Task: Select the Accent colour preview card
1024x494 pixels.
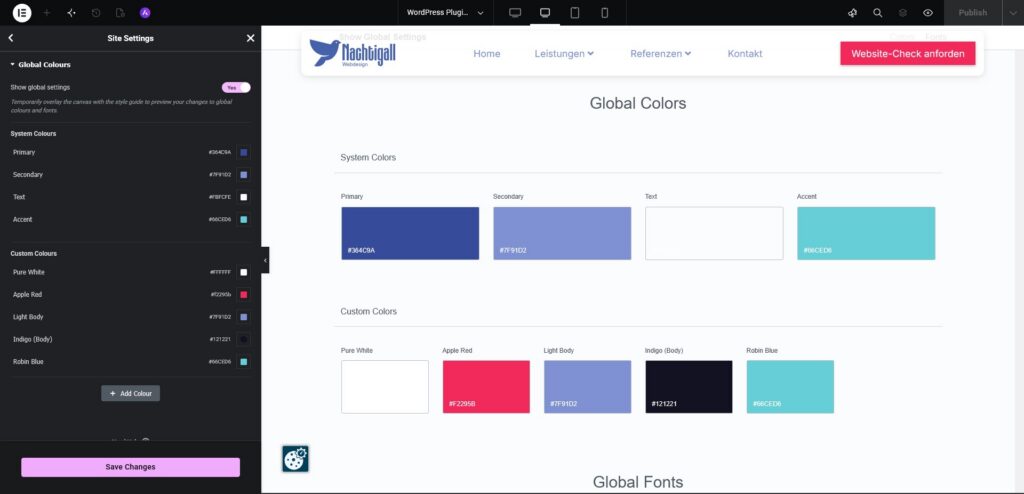Action: (x=866, y=233)
